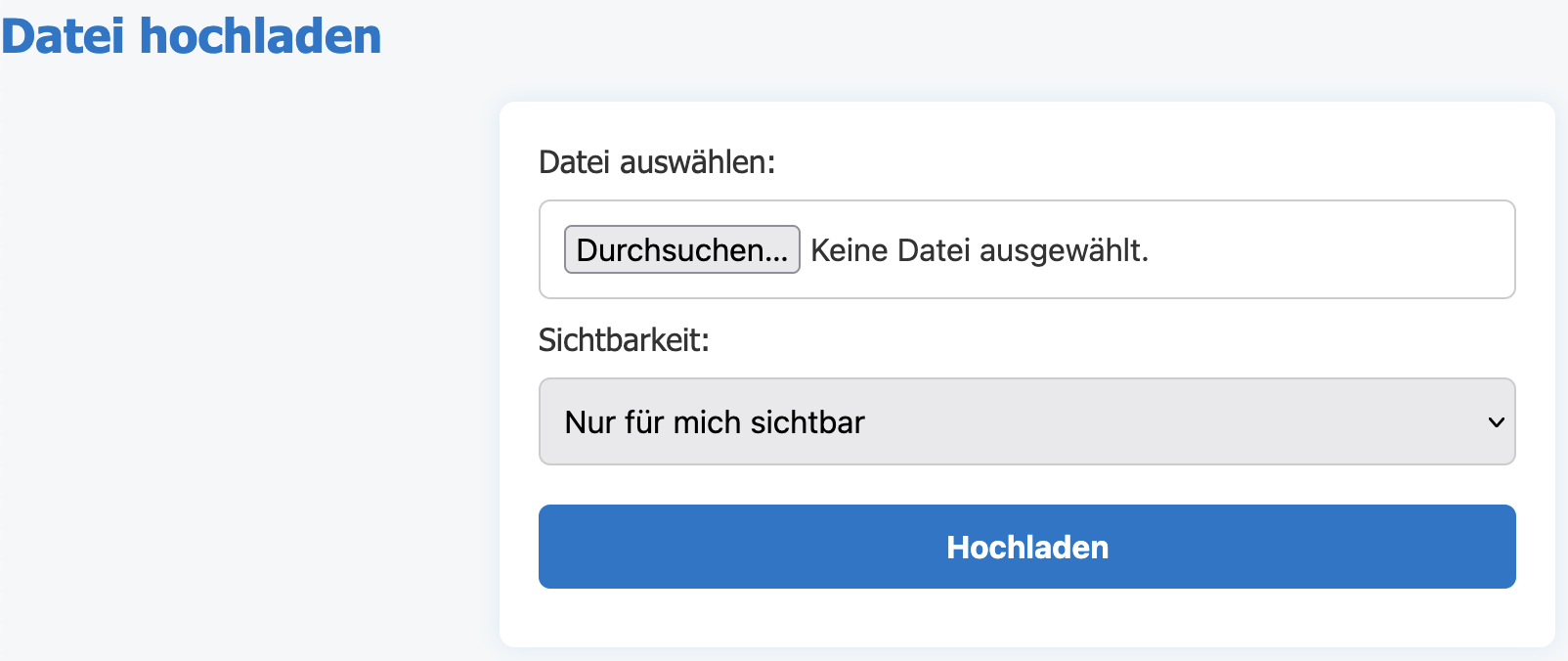The width and height of the screenshot is (1568, 661).
Task: Open the Sichtbarkeit dropdown
Action: tap(1026, 421)
